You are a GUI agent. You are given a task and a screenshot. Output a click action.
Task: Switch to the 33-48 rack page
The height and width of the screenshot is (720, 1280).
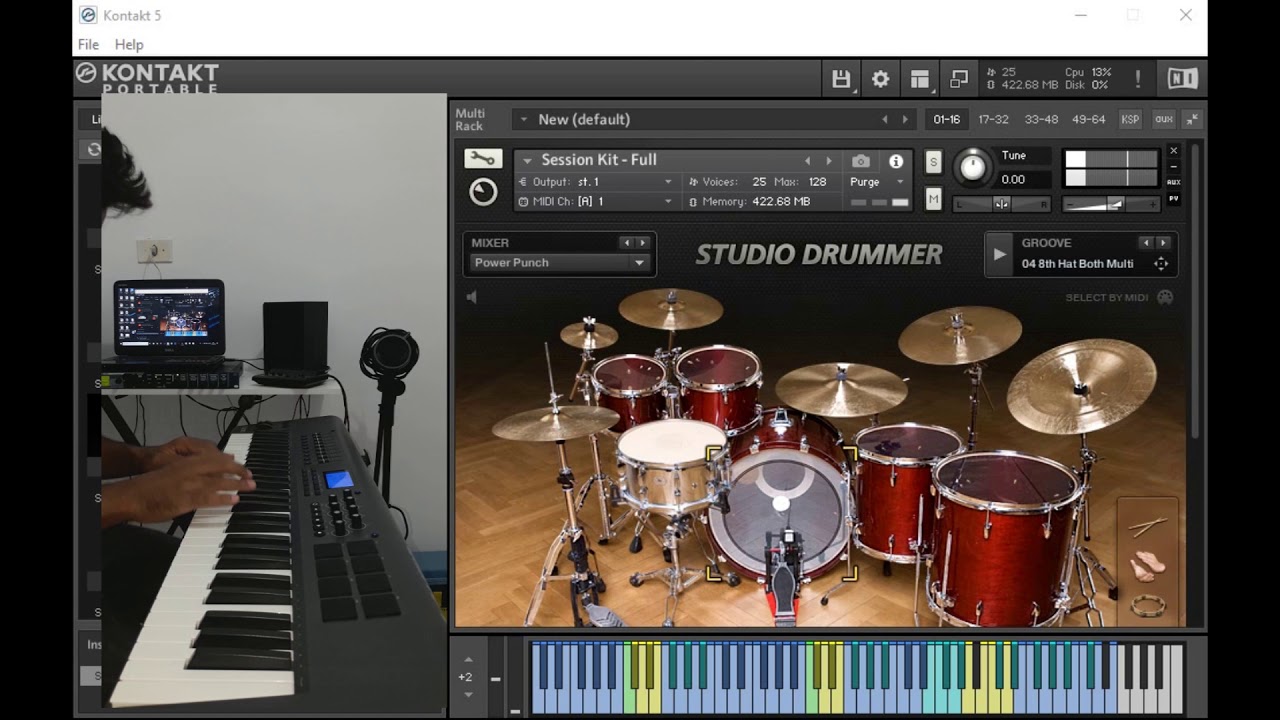pos(1041,119)
